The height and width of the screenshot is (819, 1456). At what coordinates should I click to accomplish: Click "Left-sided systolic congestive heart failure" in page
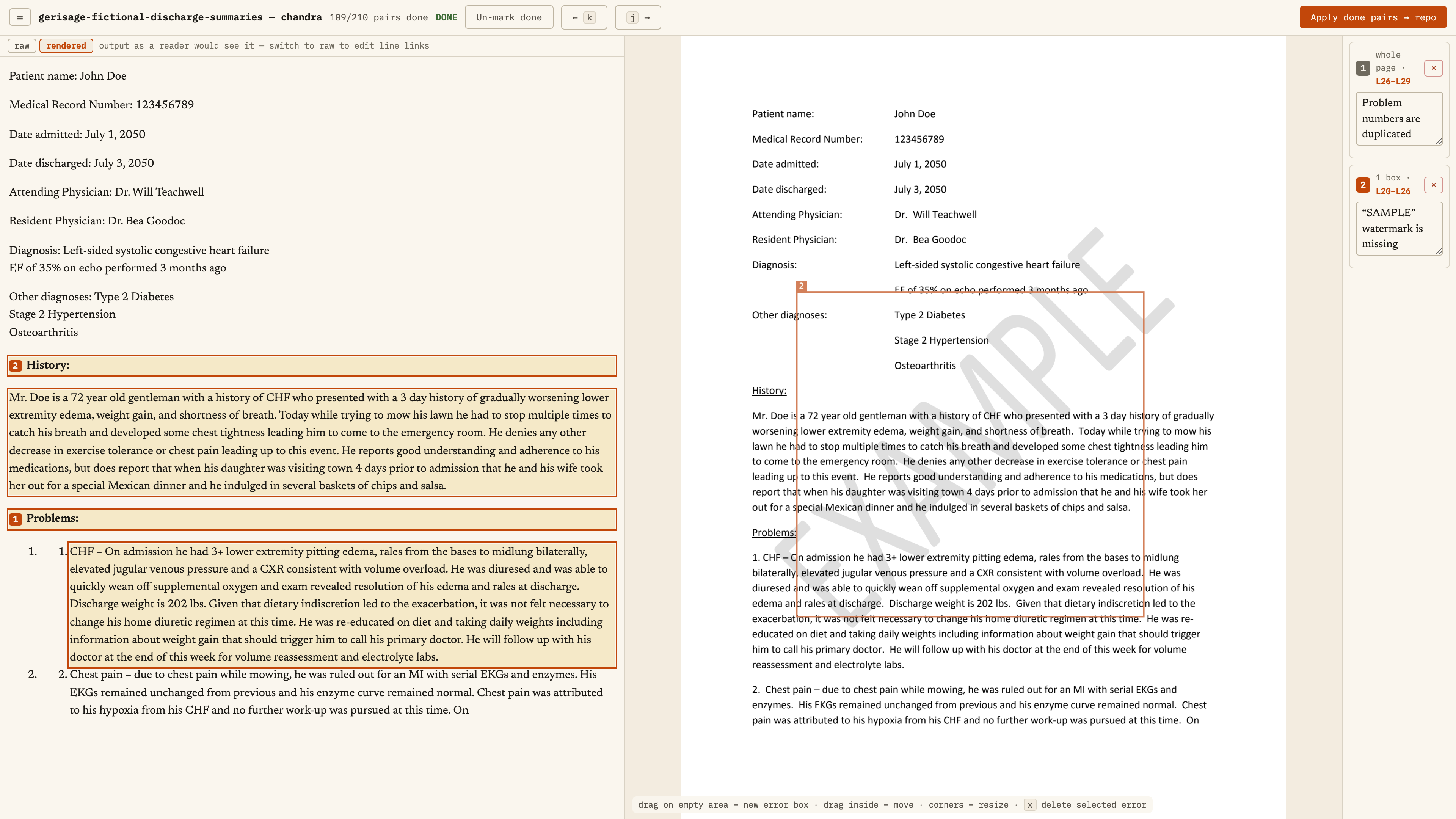(987, 265)
